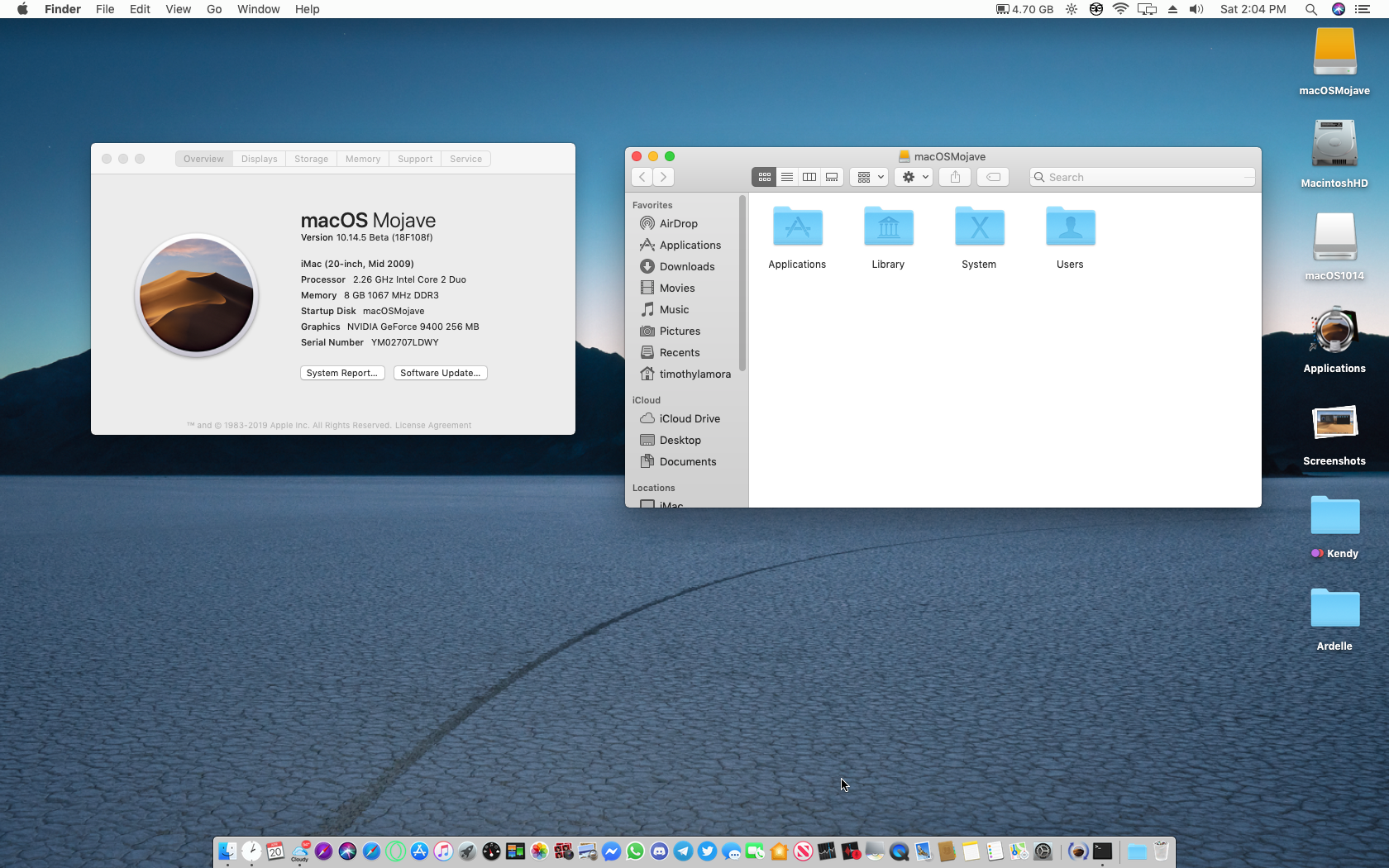
Task: Open Launchpad from the Dock
Action: [x=467, y=851]
